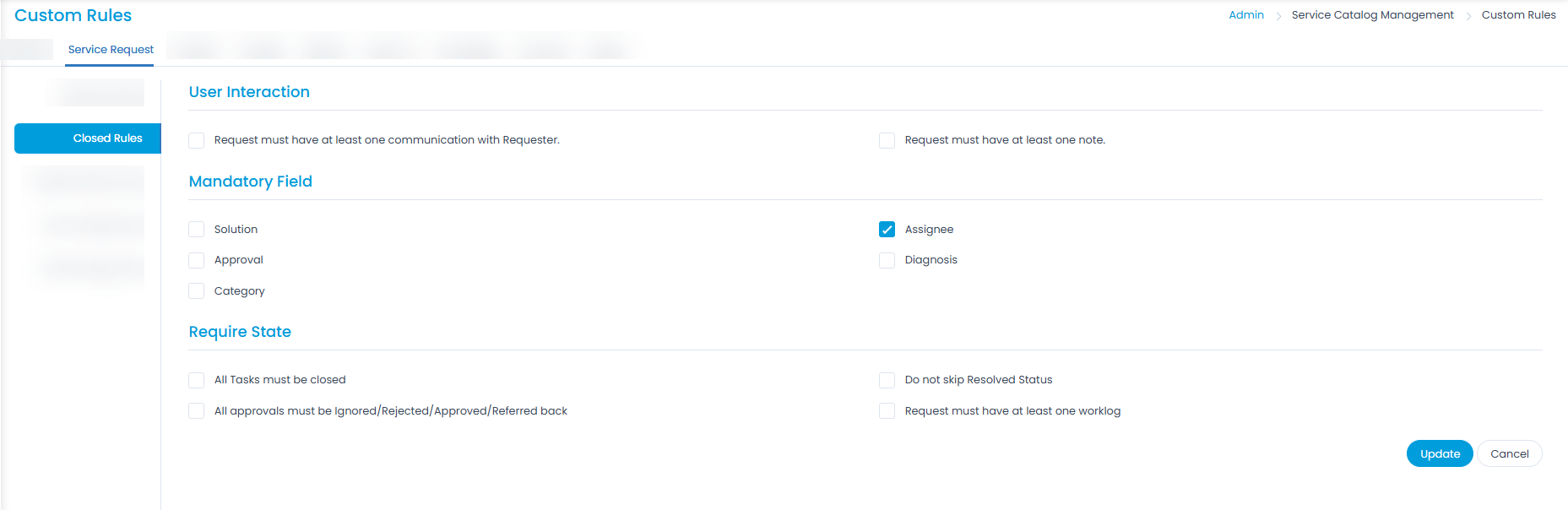
Task: Click the Cancel button
Action: pyautogui.click(x=1510, y=453)
